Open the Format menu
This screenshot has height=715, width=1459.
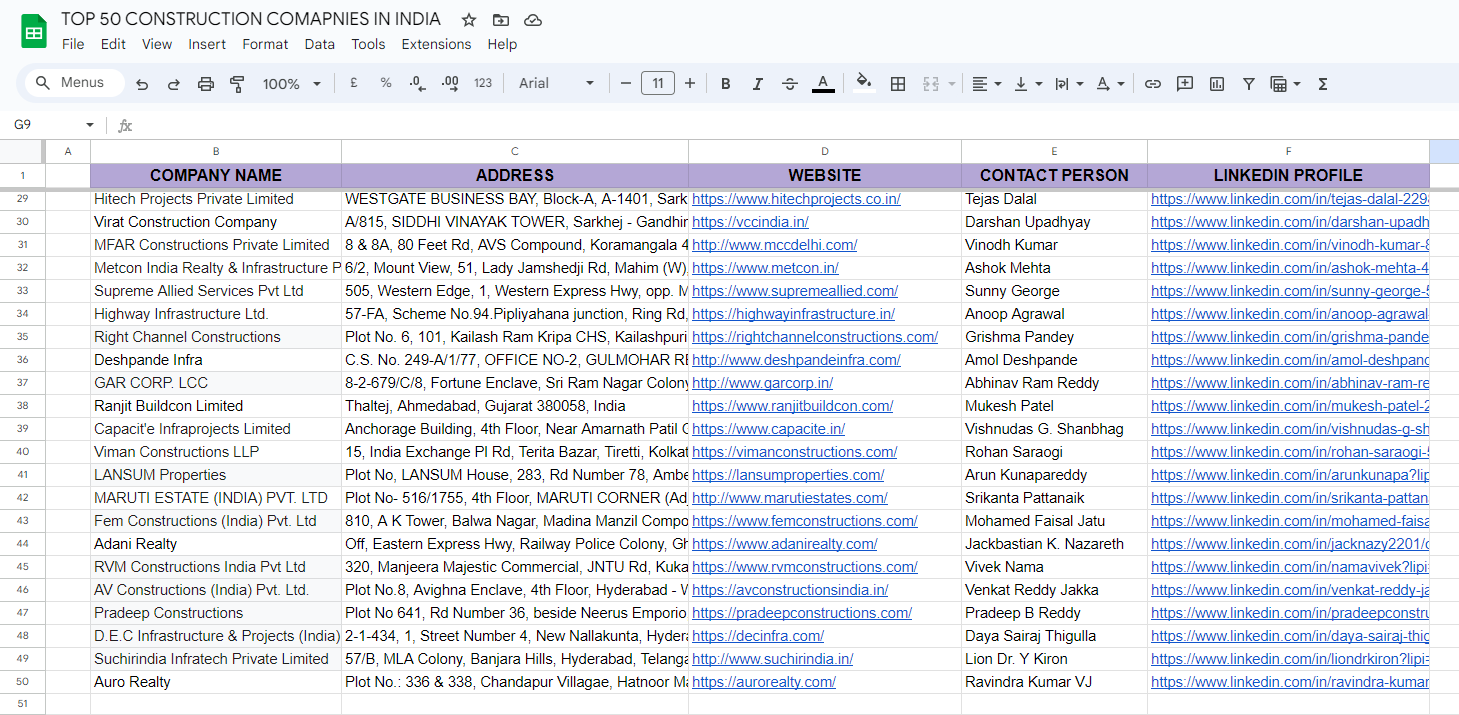click(x=265, y=44)
